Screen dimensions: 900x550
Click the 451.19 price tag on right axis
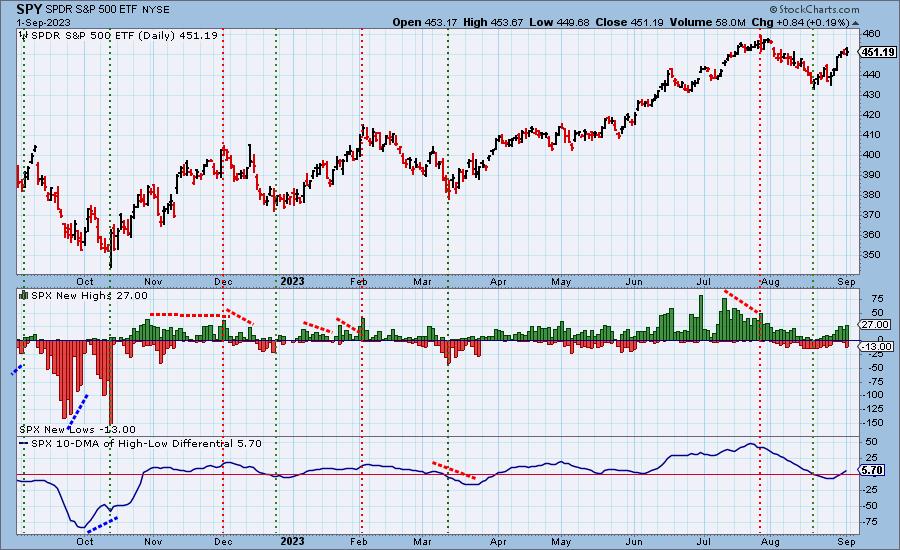coord(878,52)
